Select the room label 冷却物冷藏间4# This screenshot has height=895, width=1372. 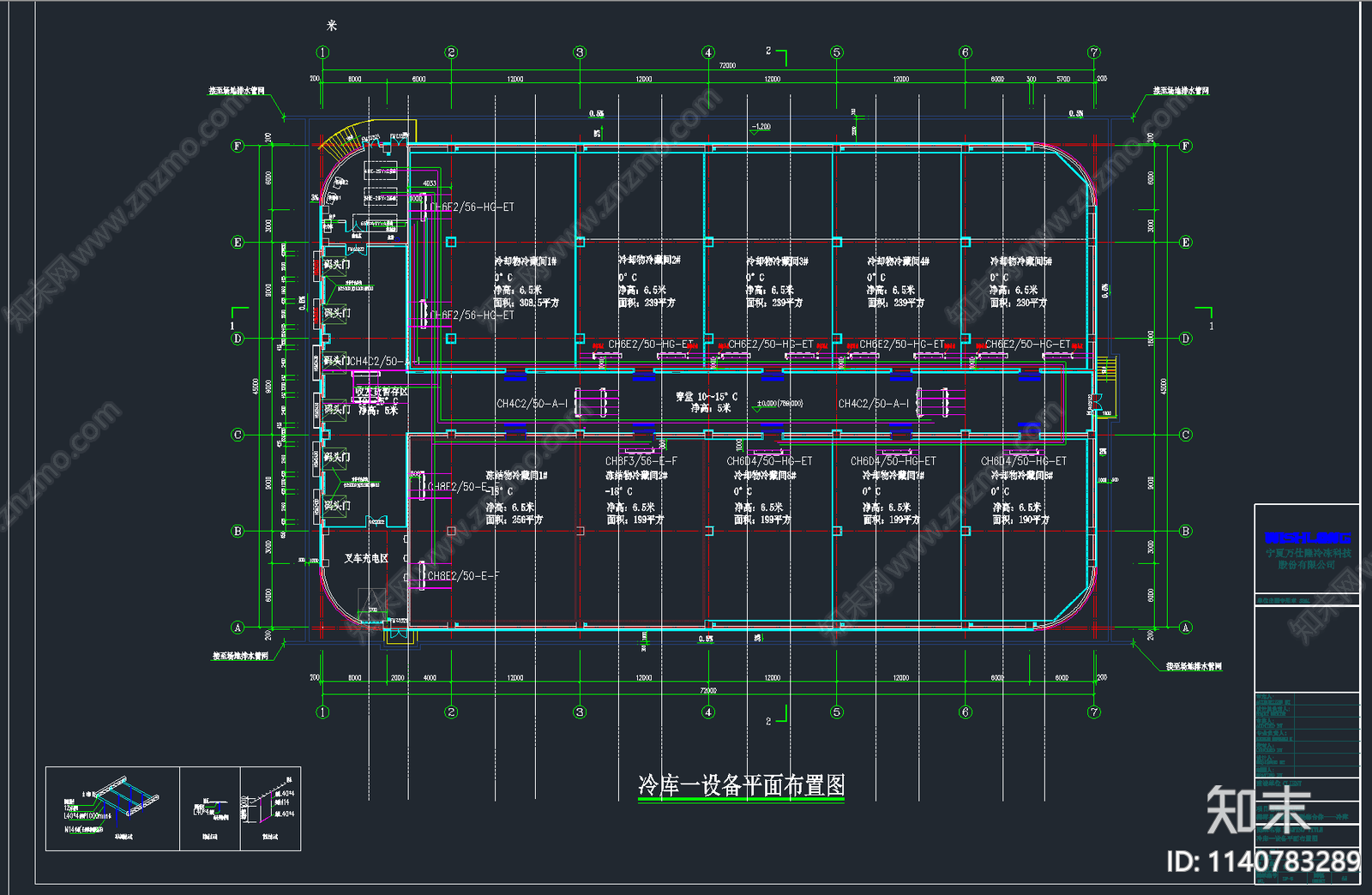click(x=898, y=261)
